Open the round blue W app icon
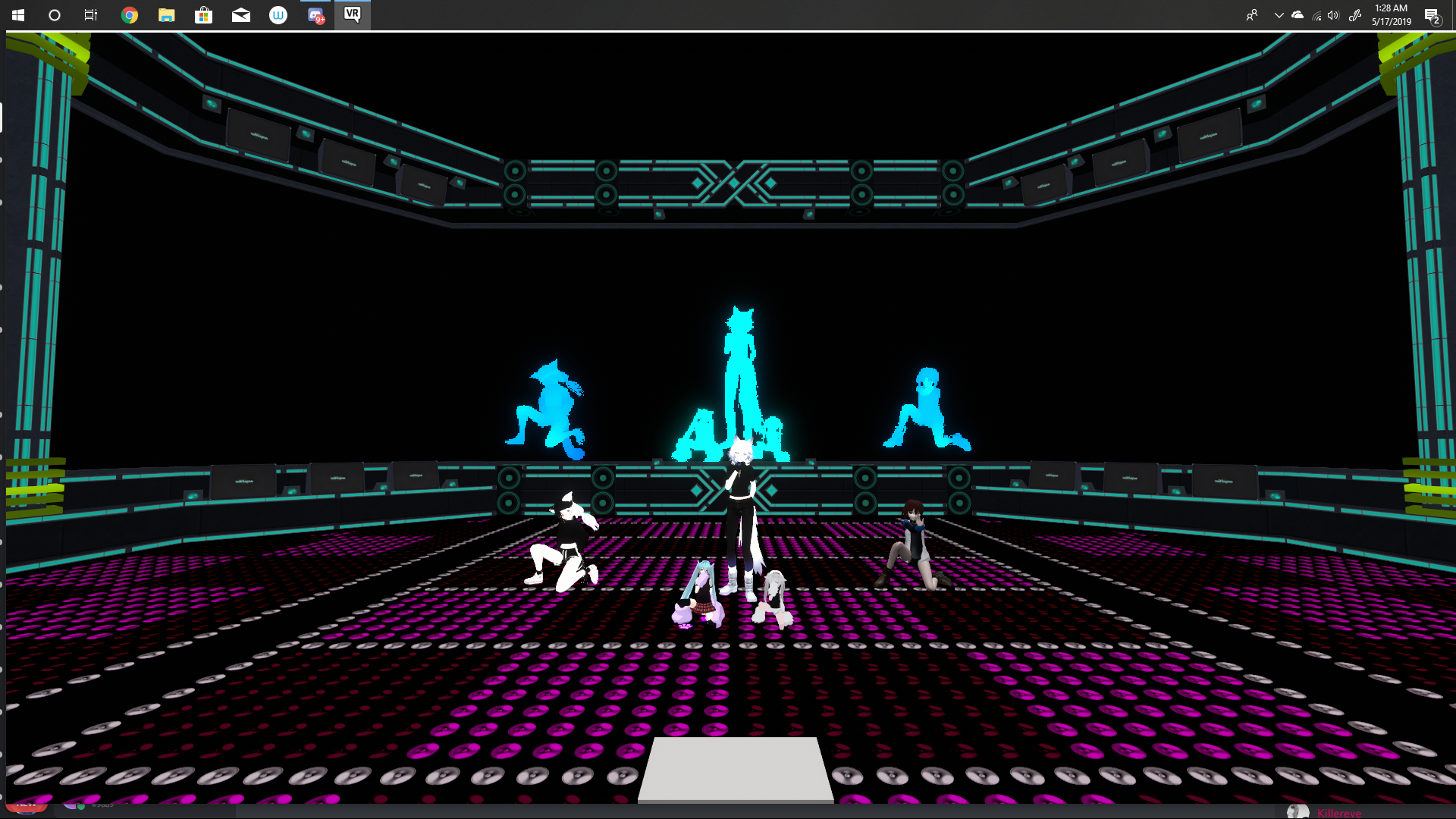 pyautogui.click(x=278, y=15)
